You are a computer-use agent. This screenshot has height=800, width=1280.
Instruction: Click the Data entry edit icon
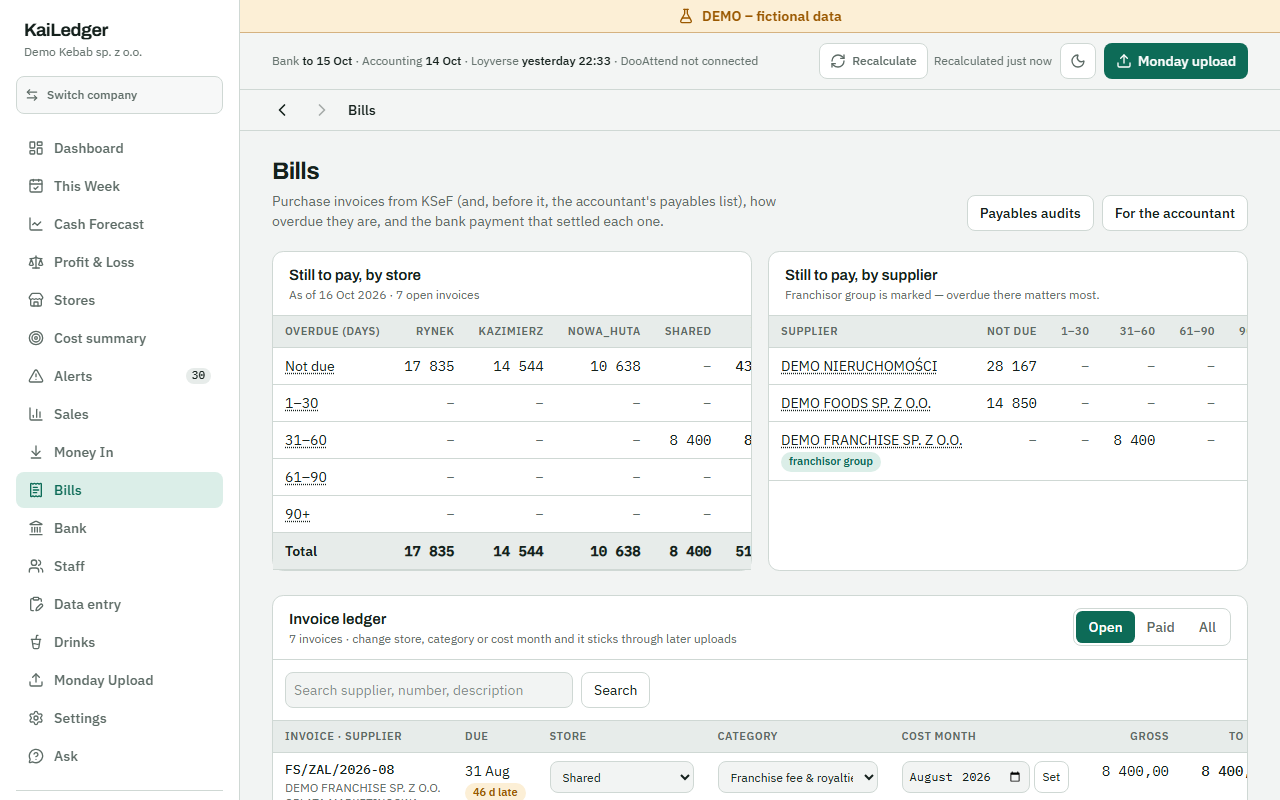pyautogui.click(x=36, y=604)
